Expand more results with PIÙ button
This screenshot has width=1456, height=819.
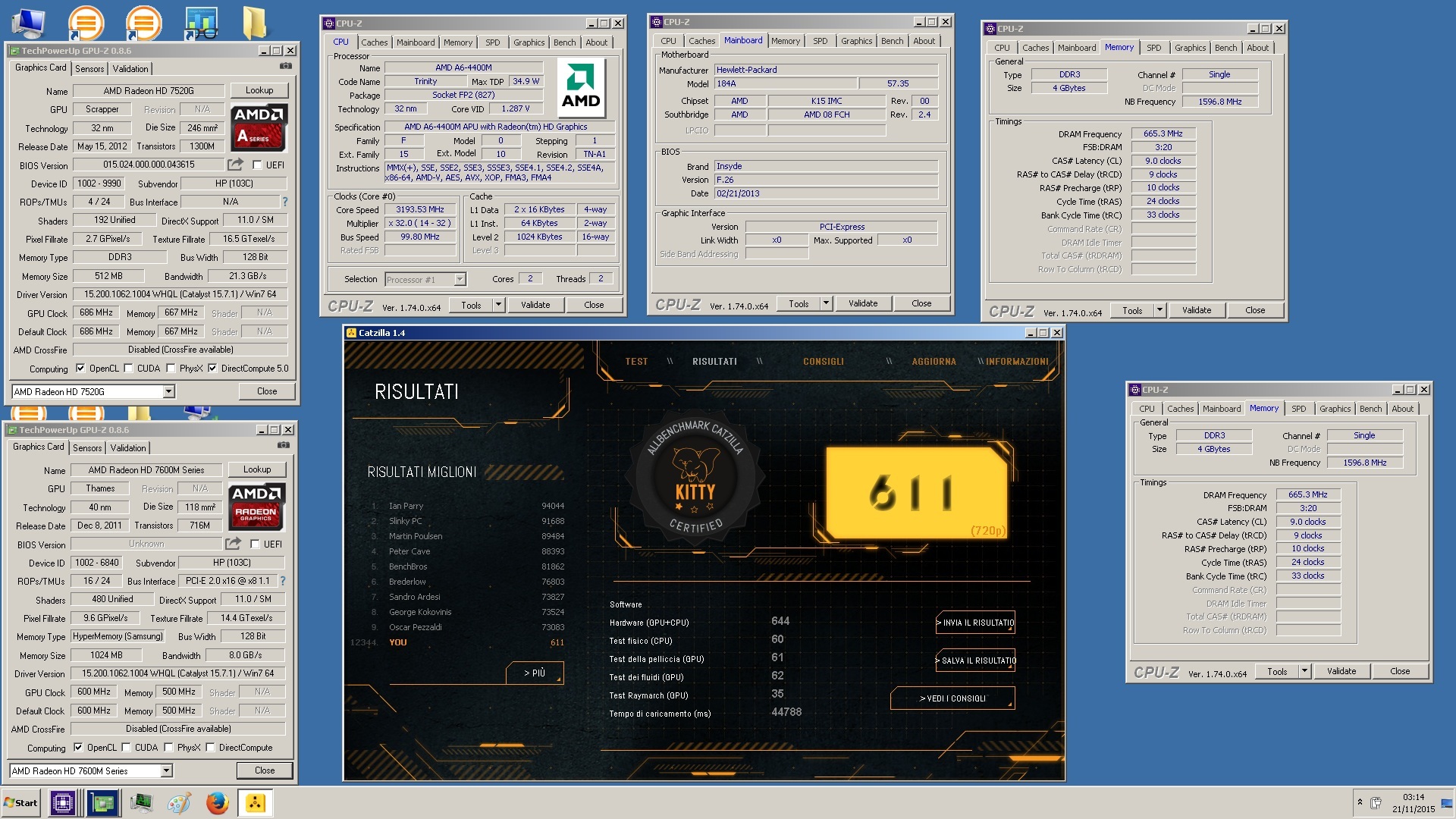(x=535, y=673)
